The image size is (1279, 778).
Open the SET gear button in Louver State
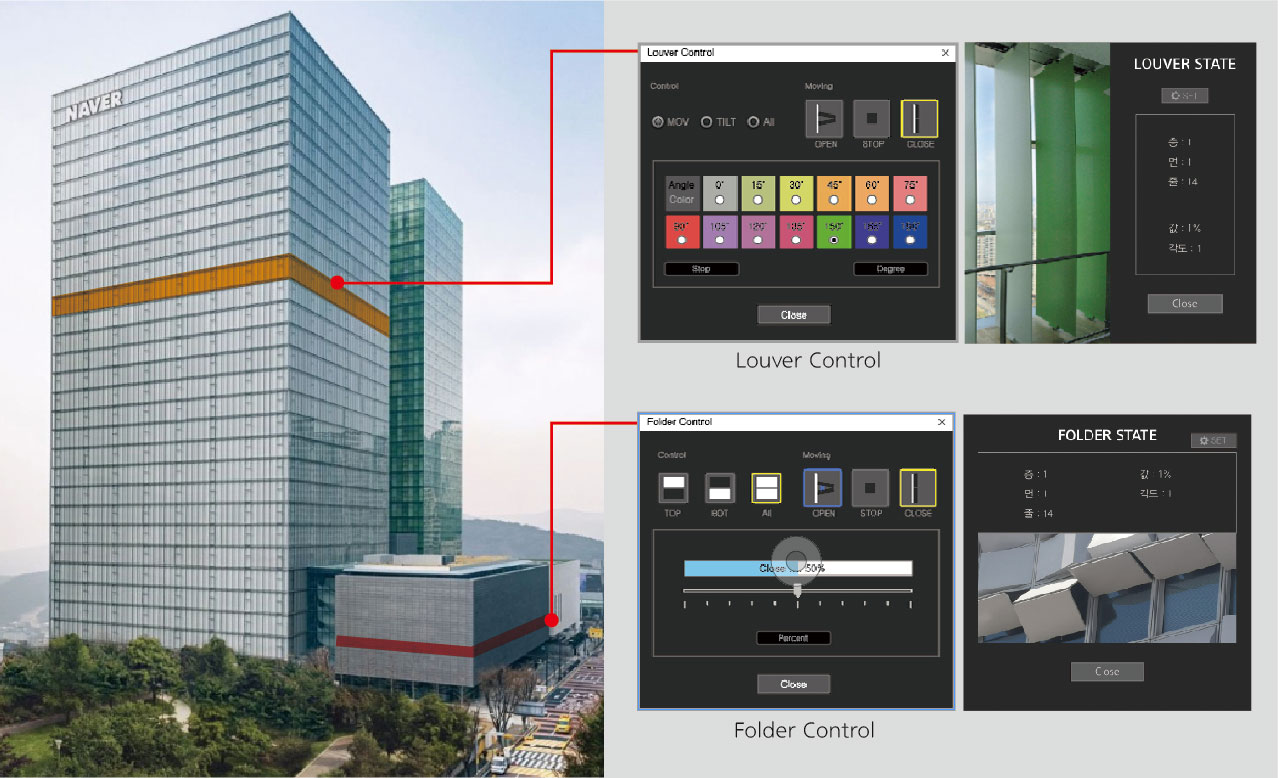pos(1185,96)
